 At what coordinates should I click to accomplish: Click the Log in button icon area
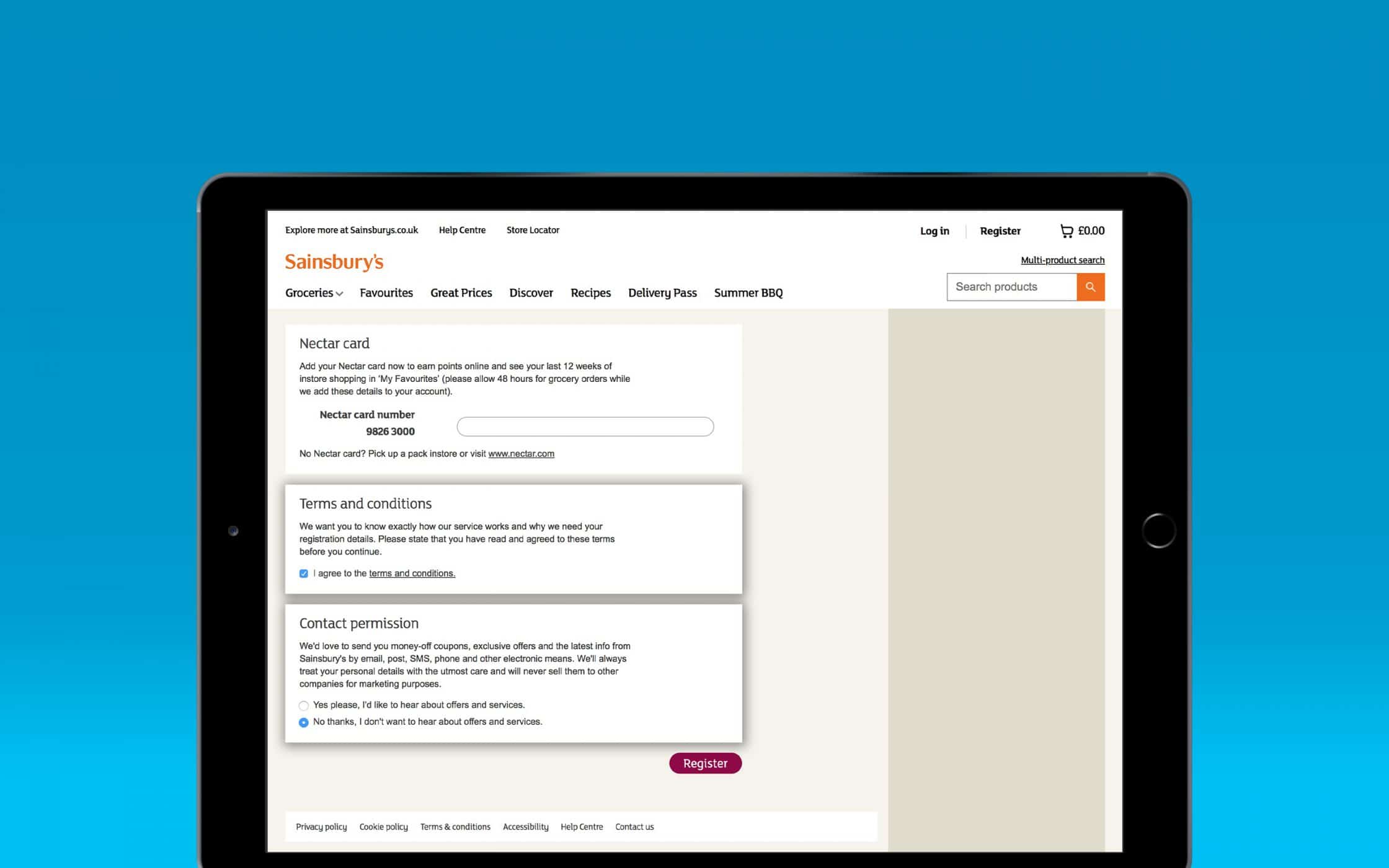[934, 231]
